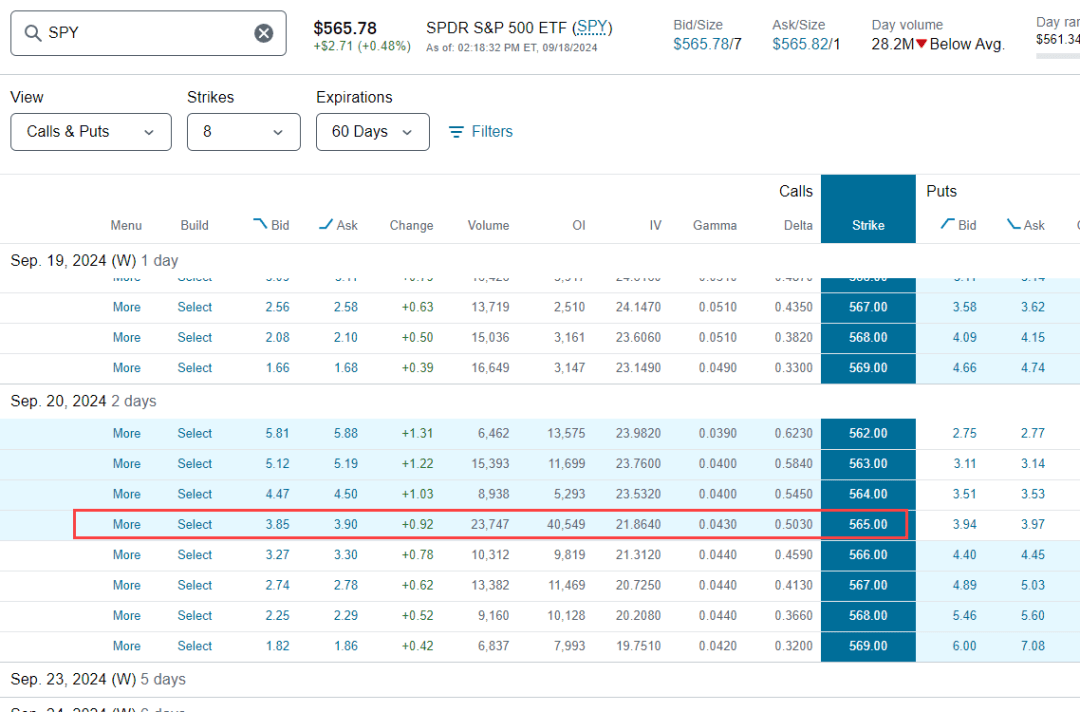Expand the Strikes count dropdown
1080x712 pixels.
244,132
